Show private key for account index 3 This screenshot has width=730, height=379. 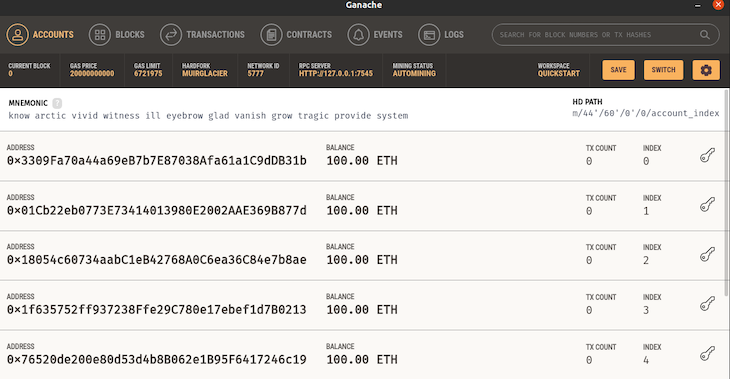(x=707, y=304)
